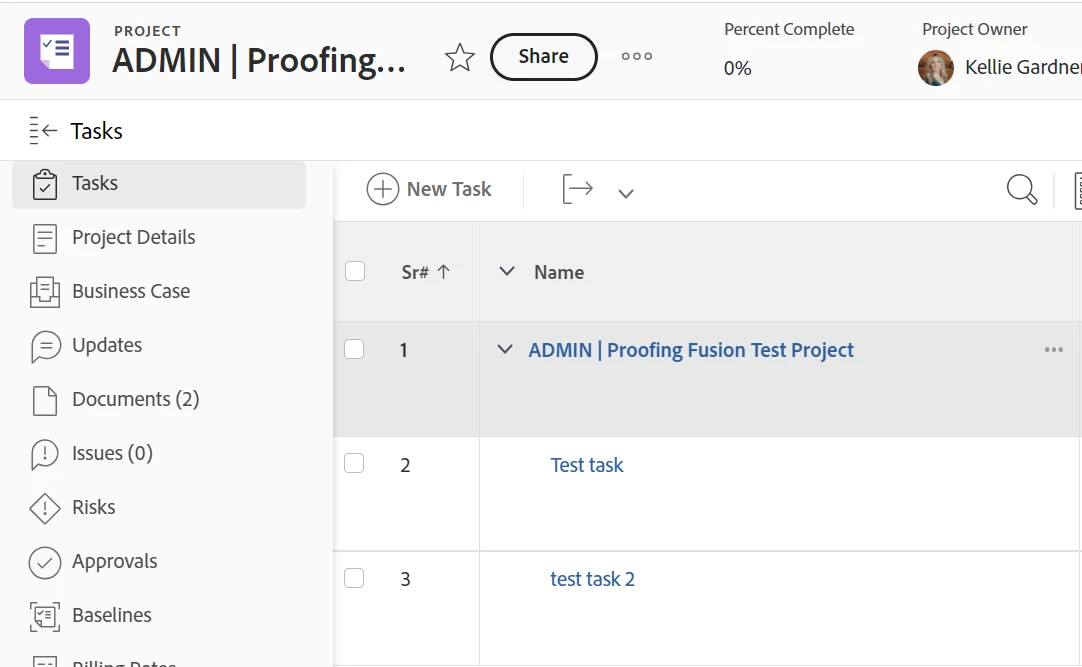This screenshot has height=667, width=1082.
Task: Click the export arrow icon
Action: click(578, 189)
